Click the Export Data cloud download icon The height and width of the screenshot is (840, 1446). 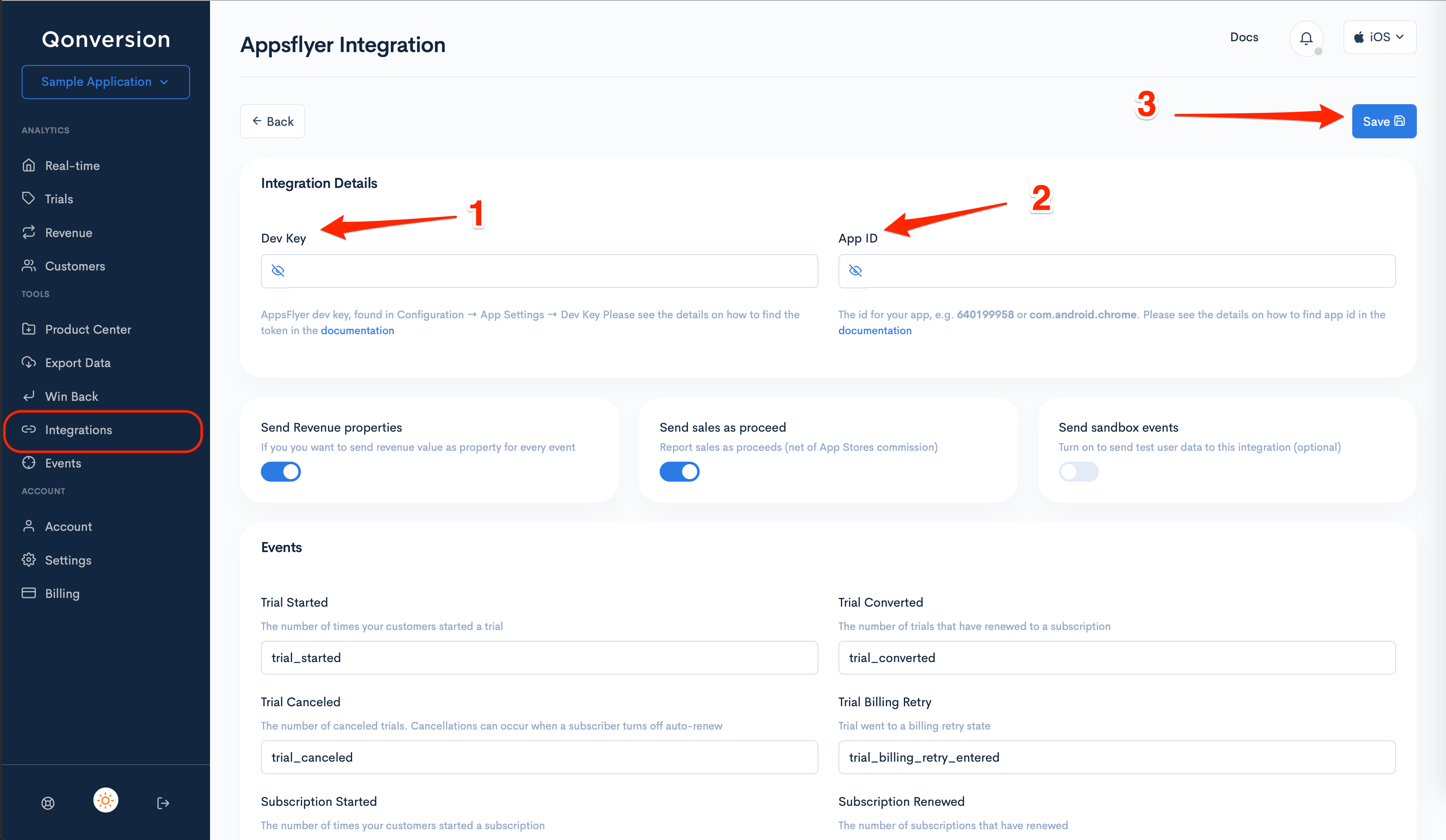click(29, 362)
